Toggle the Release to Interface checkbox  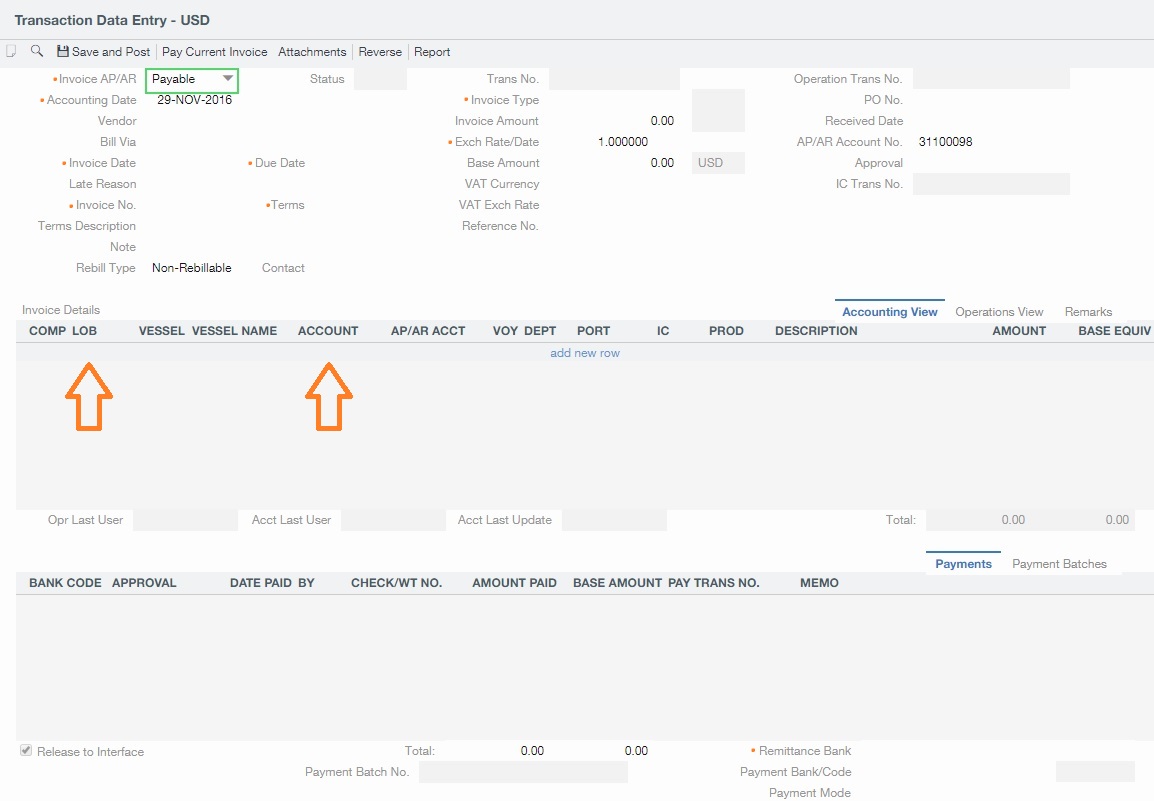(26, 751)
